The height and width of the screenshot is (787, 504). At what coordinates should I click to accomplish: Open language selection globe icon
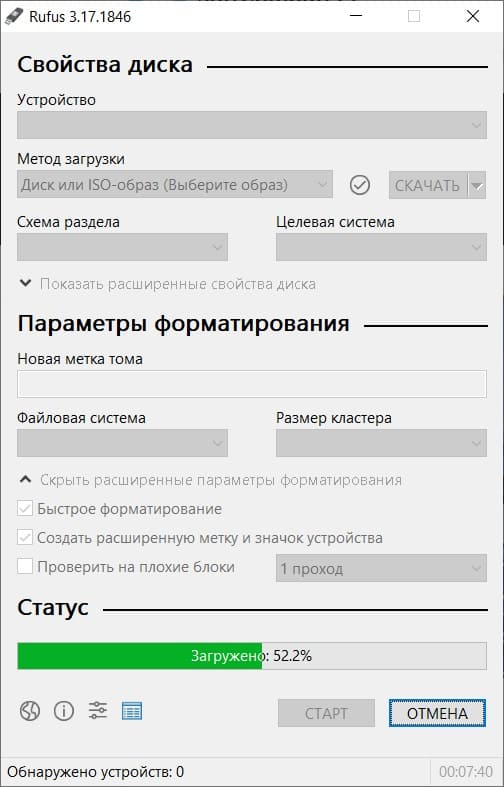[x=30, y=711]
